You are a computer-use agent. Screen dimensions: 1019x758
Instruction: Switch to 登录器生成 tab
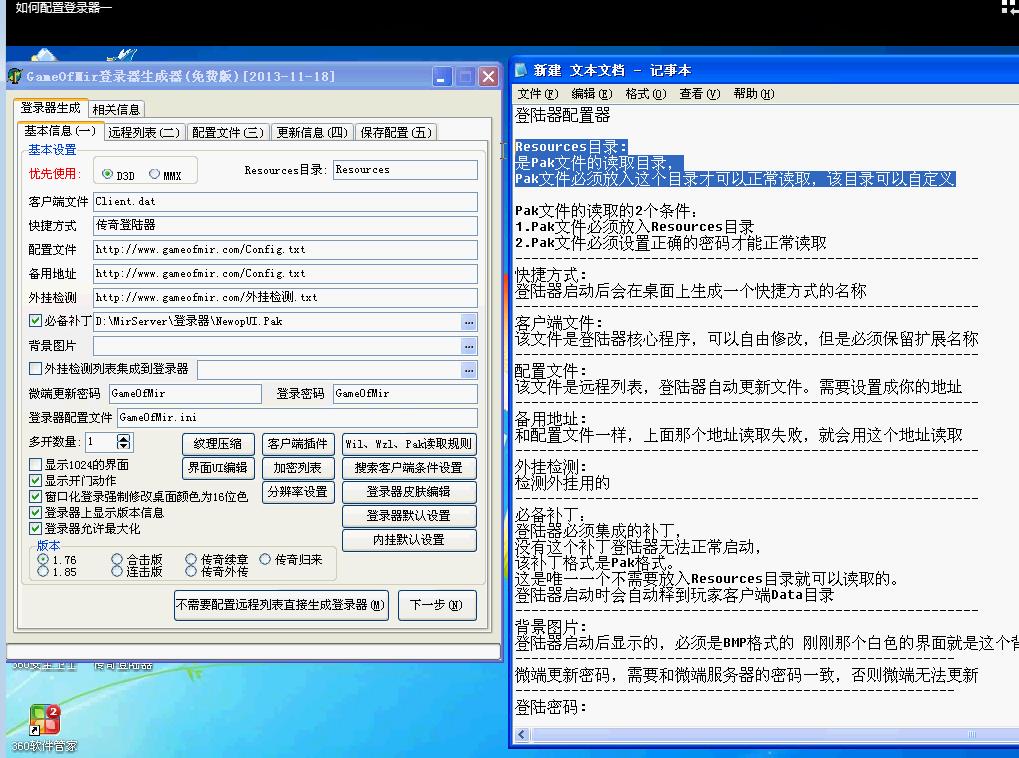(50, 108)
